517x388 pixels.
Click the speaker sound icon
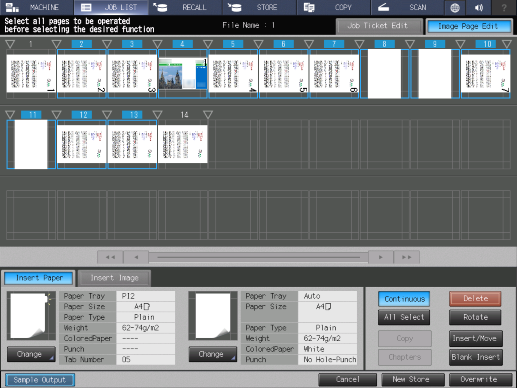[x=479, y=7]
